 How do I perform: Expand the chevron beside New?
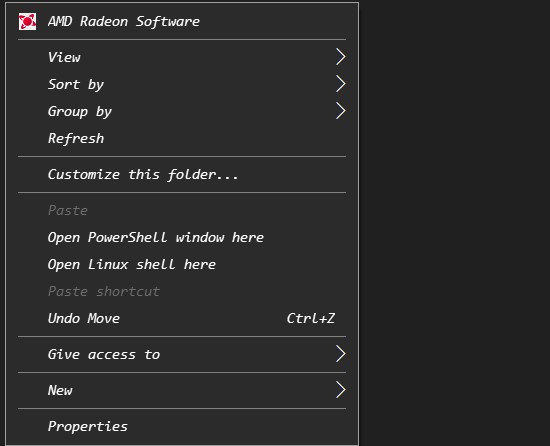pyautogui.click(x=341, y=390)
